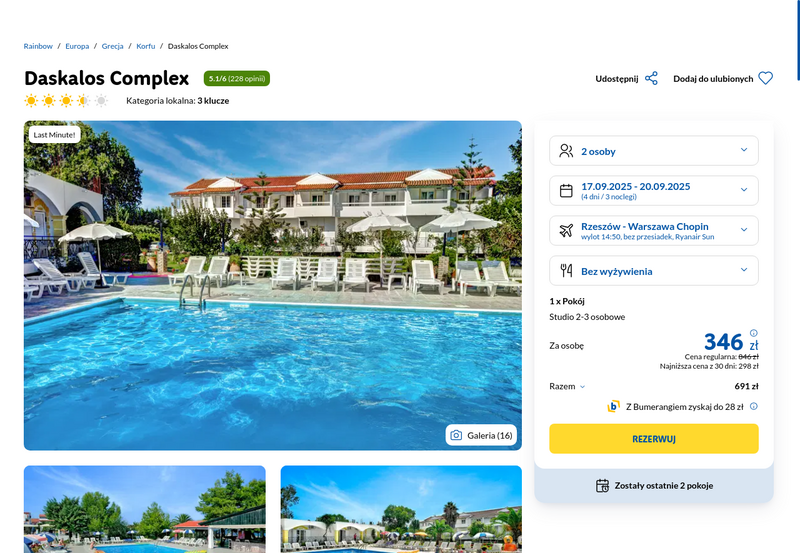The image size is (800, 553).
Task: Click the info icon next to the 346 zł price
Action: point(754,333)
